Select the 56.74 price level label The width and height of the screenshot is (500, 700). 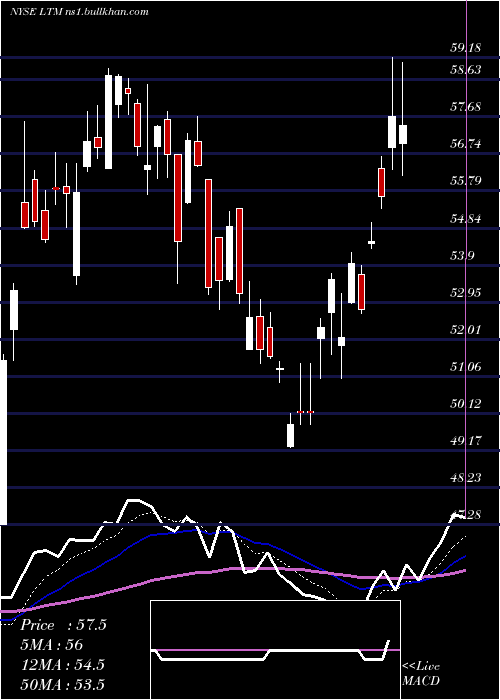pyautogui.click(x=466, y=144)
